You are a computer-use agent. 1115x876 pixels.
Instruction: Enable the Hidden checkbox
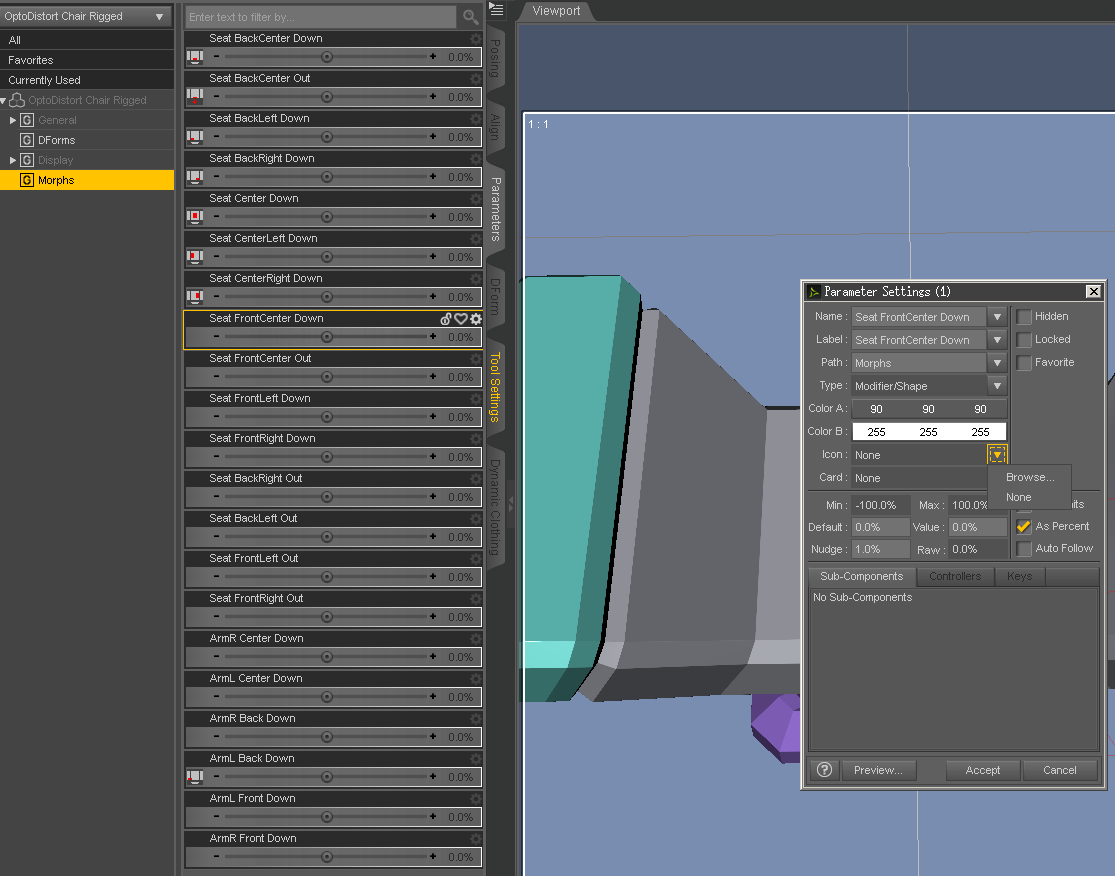(x=1024, y=317)
